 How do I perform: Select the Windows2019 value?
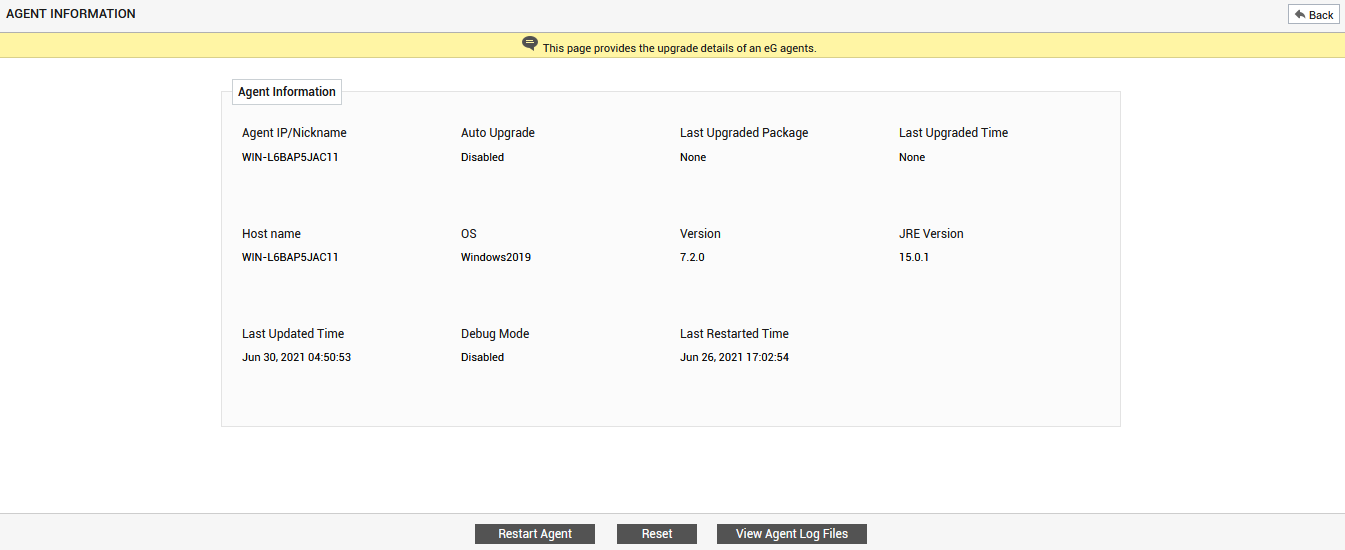tap(496, 257)
